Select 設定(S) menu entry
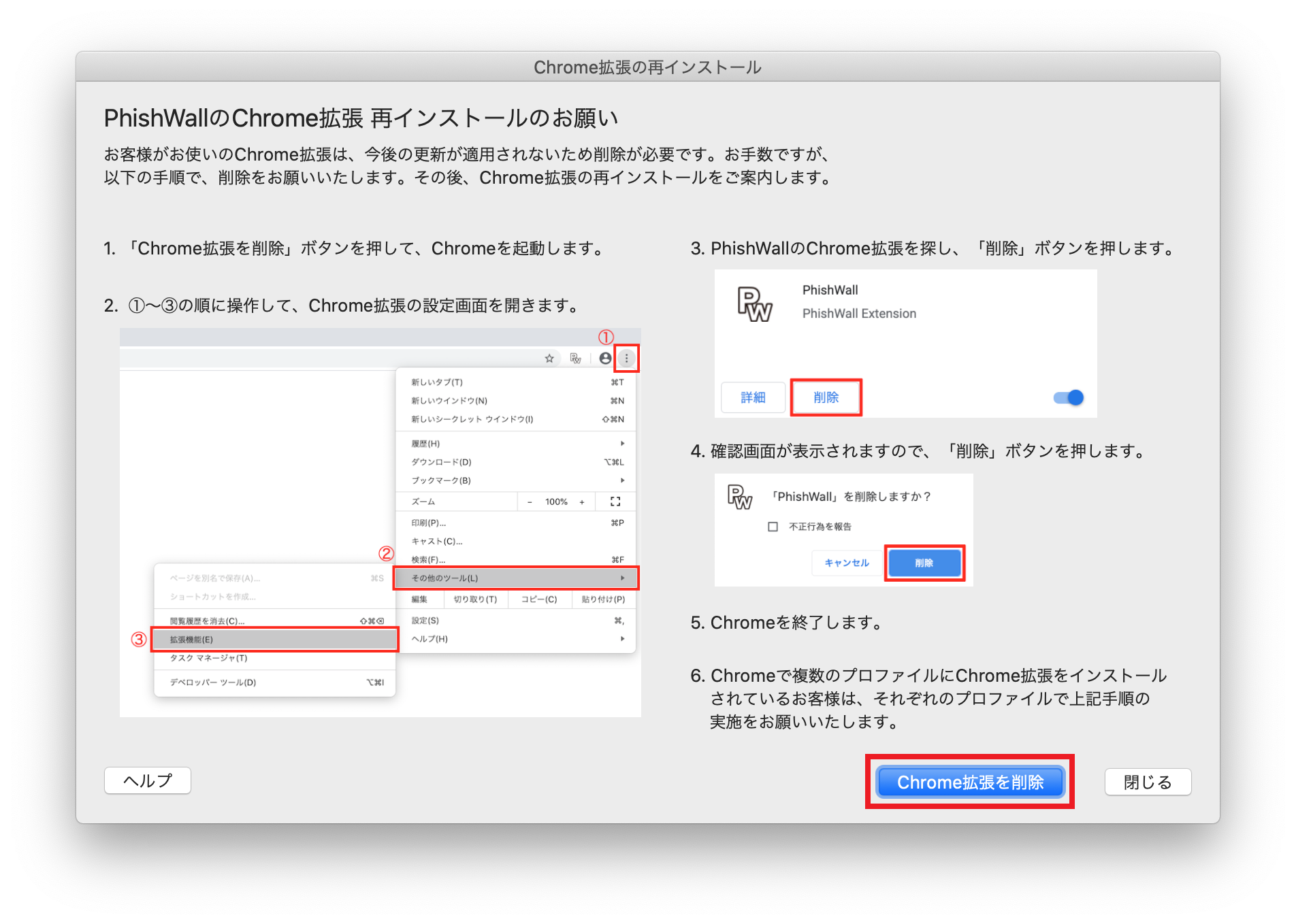This screenshot has height=924, width=1296. click(516, 621)
